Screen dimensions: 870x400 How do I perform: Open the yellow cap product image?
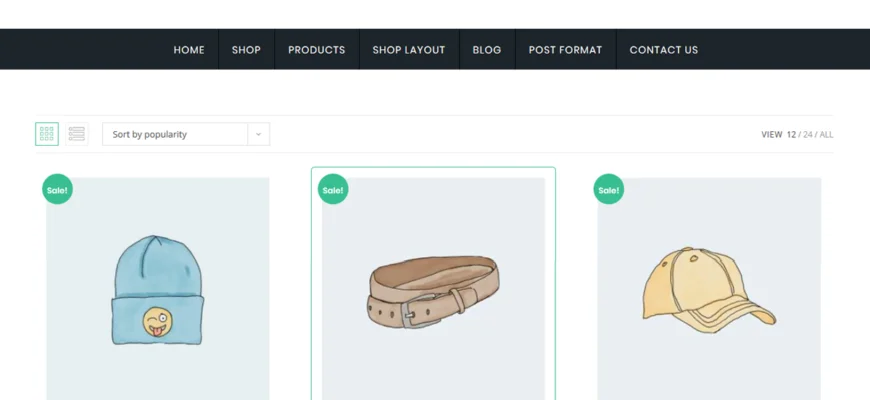click(709, 290)
